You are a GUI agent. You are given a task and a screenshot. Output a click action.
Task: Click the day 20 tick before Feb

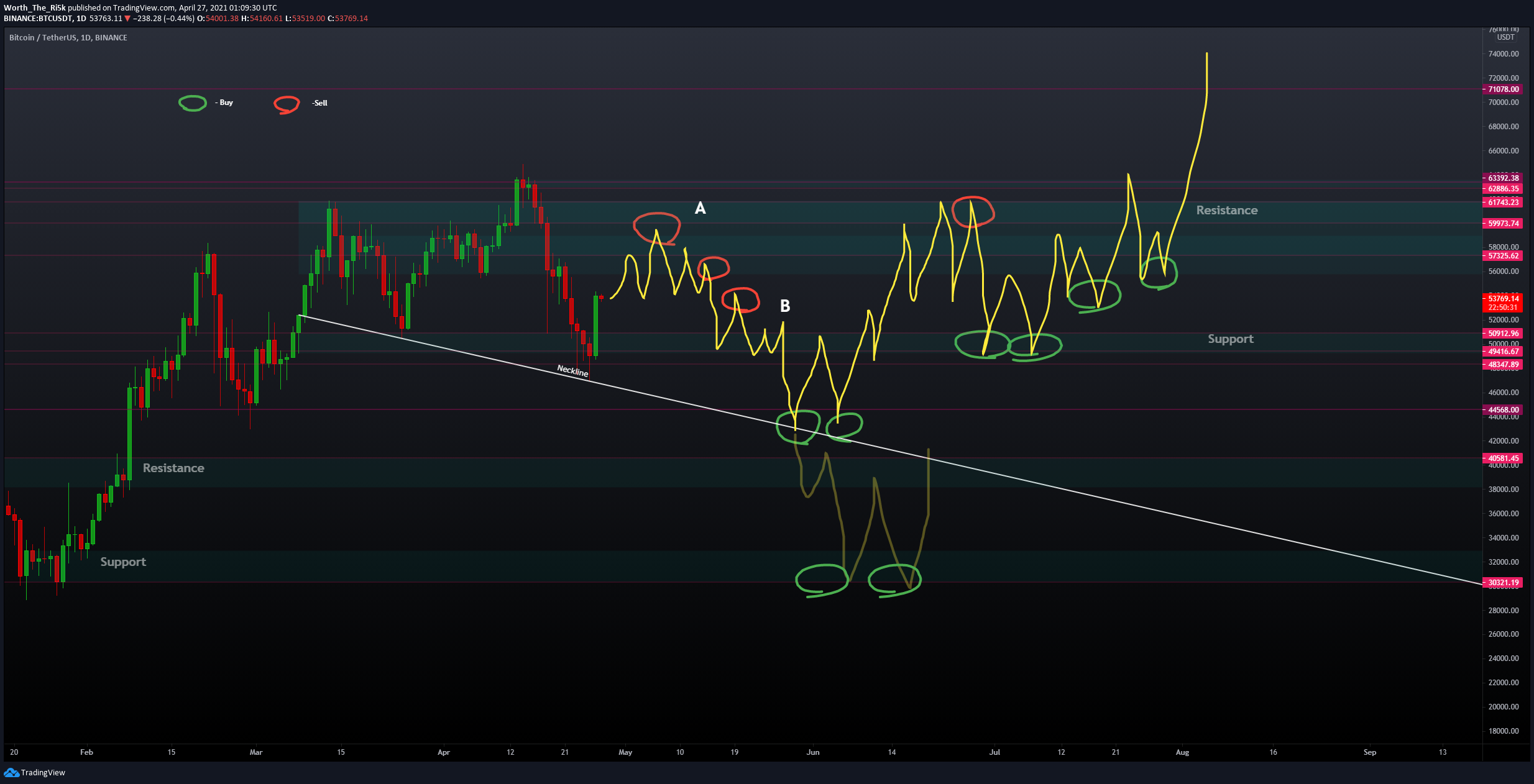point(14,752)
